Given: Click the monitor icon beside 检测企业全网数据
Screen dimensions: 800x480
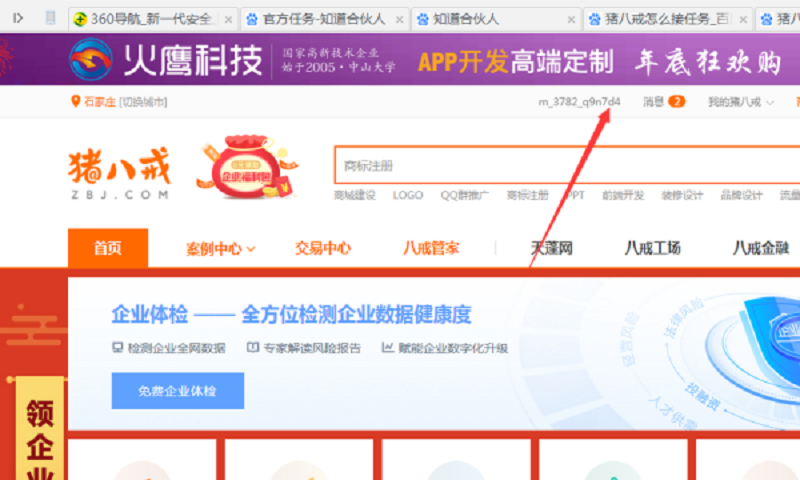Looking at the screenshot, I should click(117, 347).
